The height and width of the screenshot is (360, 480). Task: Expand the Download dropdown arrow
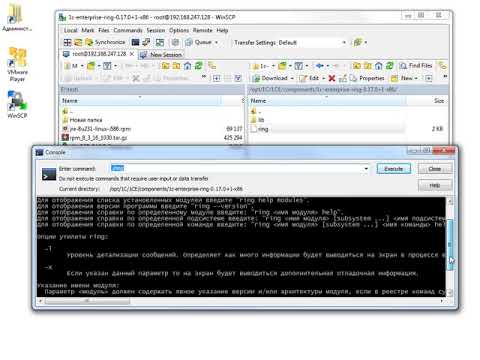click(x=292, y=78)
